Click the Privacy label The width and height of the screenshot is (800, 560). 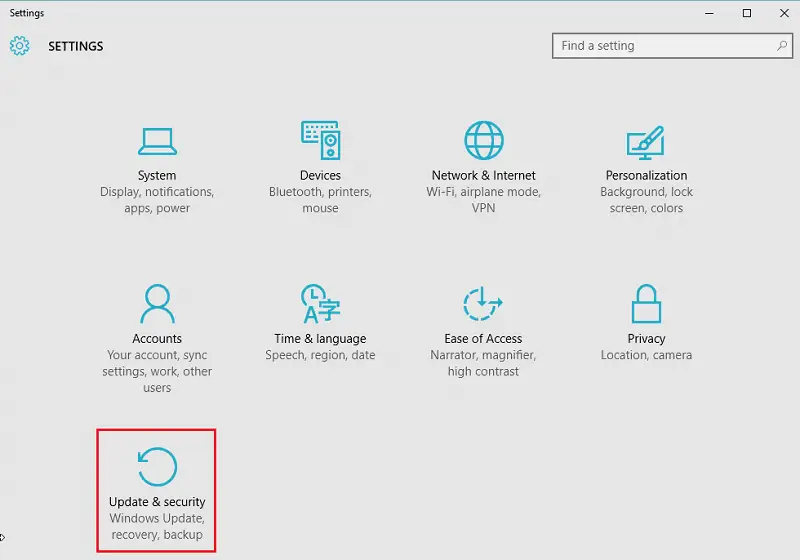tap(646, 339)
